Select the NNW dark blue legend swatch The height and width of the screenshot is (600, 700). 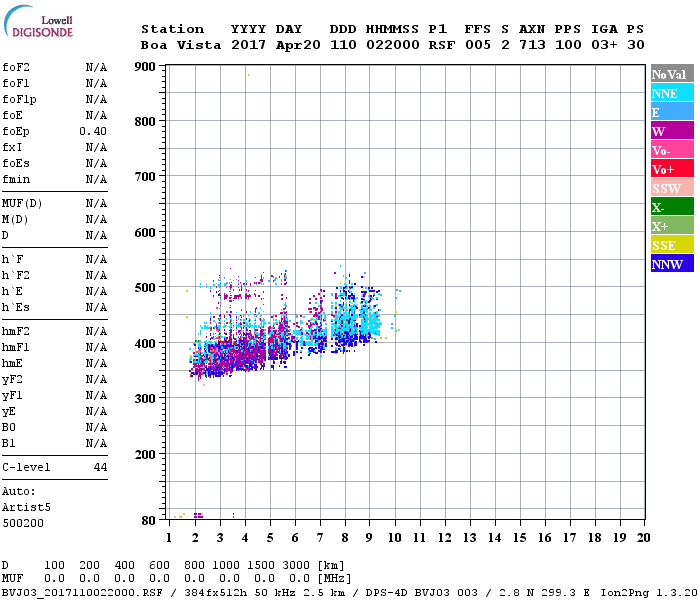pos(672,263)
